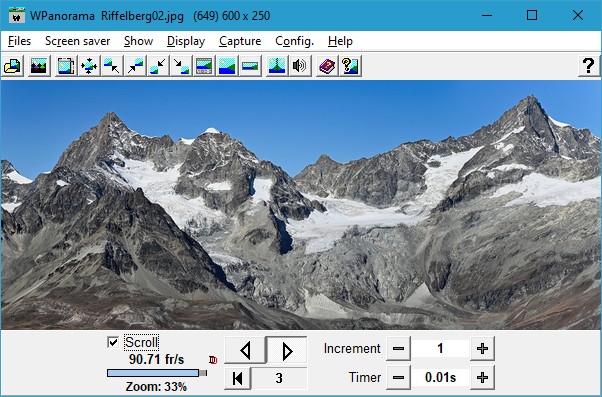602x397 pixels.
Task: Jump to panorama start with skip-back button
Action: (238, 378)
